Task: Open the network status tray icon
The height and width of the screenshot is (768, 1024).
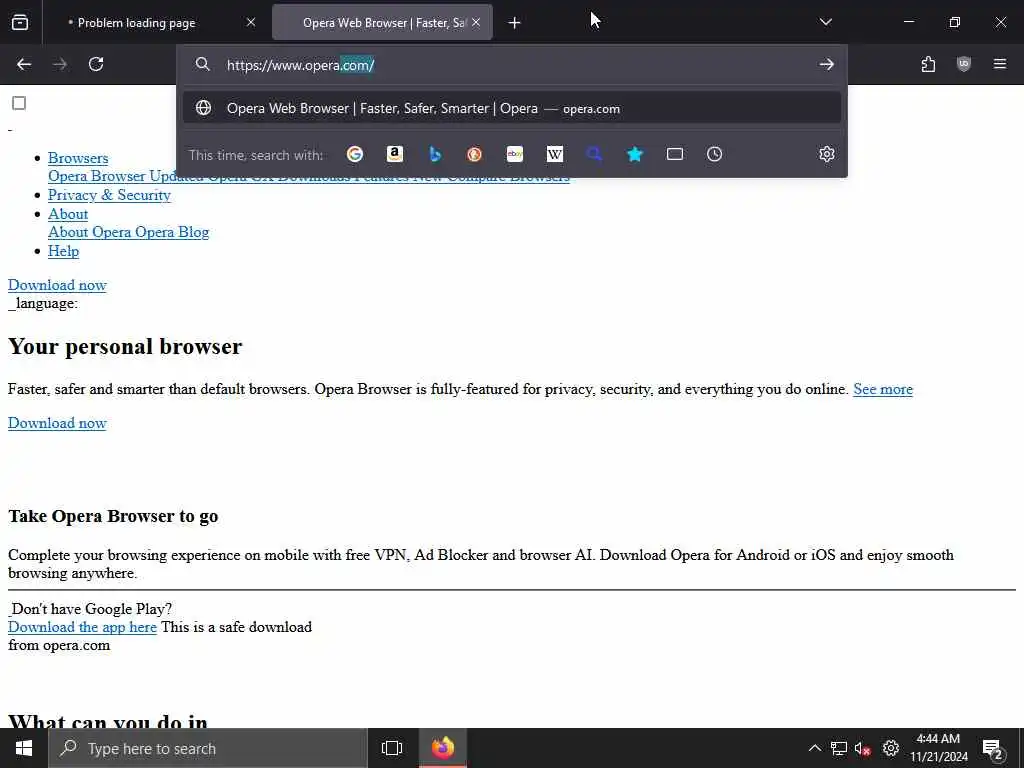Action: click(839, 748)
